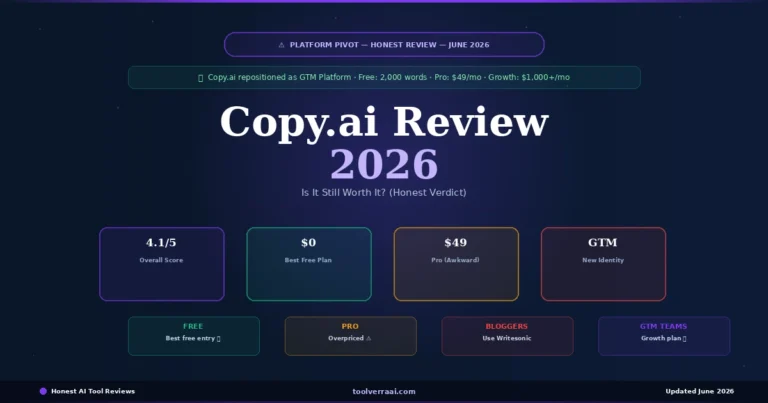Click 'Is It Still Worth It? (Honest Verdict)' subtitle

384,192
